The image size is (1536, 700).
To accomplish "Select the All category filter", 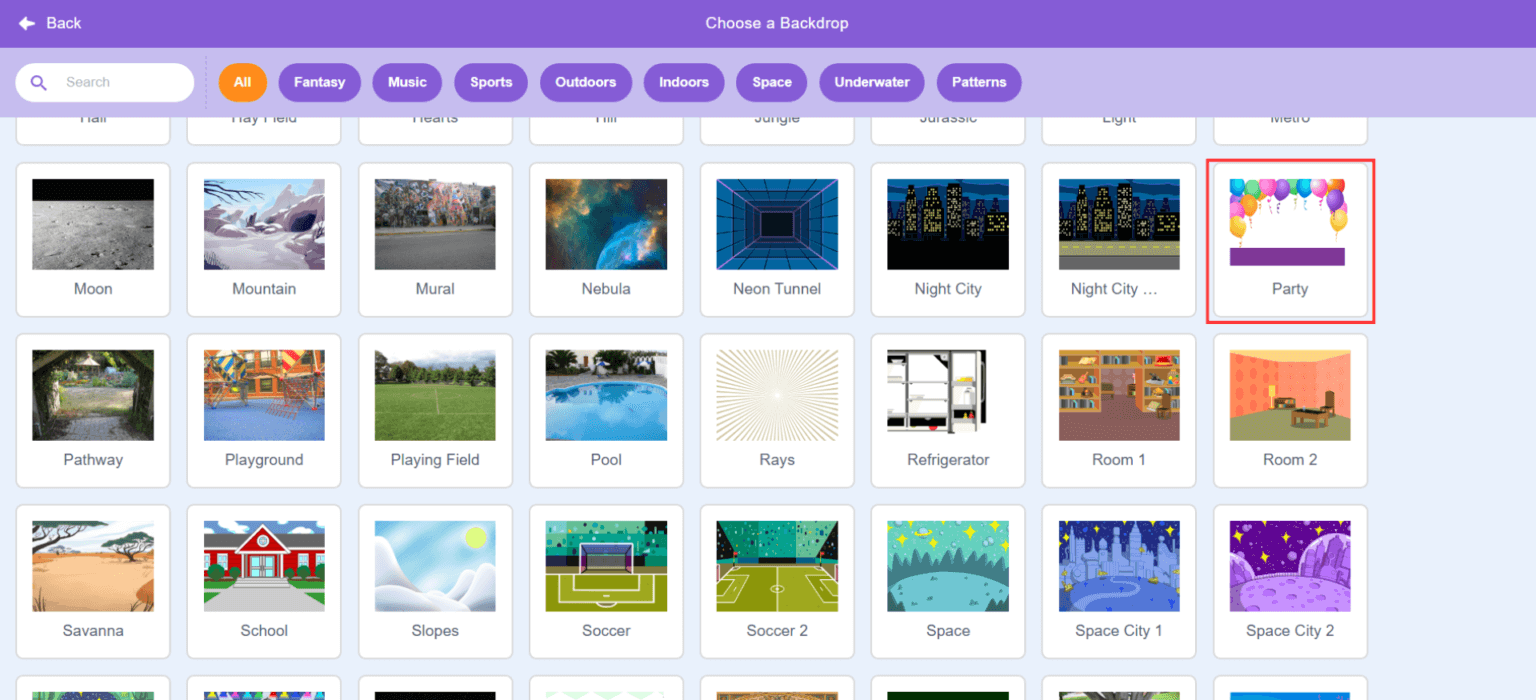I will (x=242, y=82).
